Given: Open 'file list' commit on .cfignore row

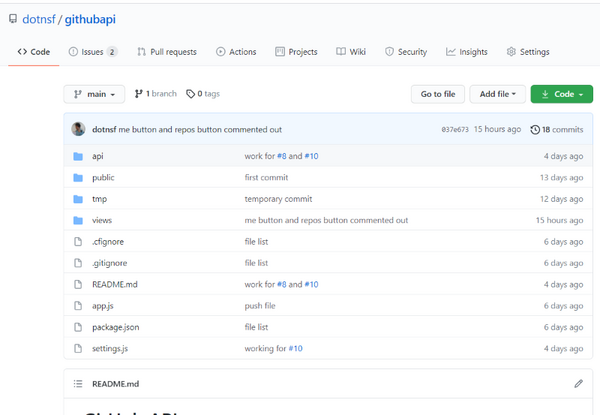Looking at the screenshot, I should 256,242.
